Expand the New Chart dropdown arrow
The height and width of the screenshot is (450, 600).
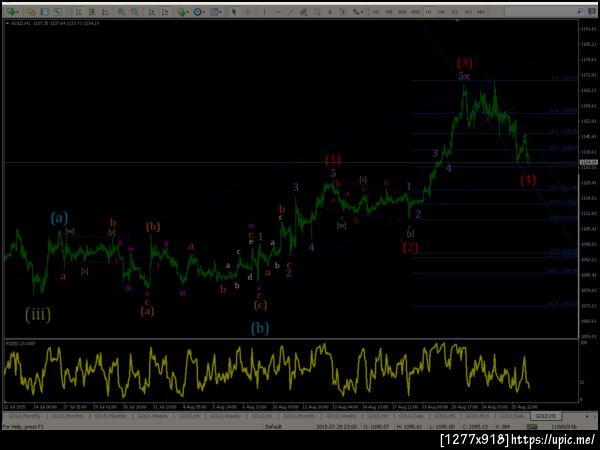[x=18, y=12]
